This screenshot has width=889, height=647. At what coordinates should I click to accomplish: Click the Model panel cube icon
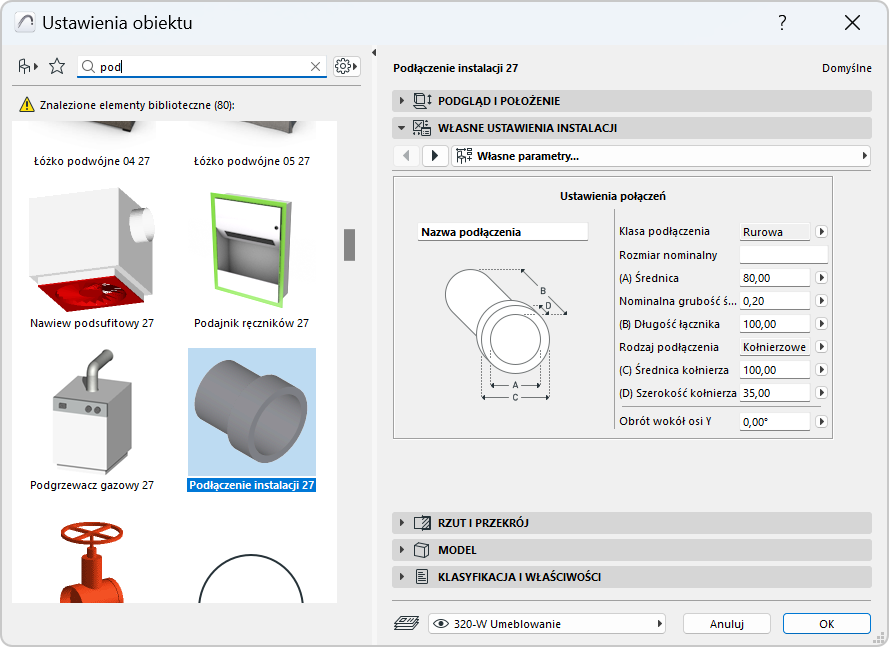421,550
